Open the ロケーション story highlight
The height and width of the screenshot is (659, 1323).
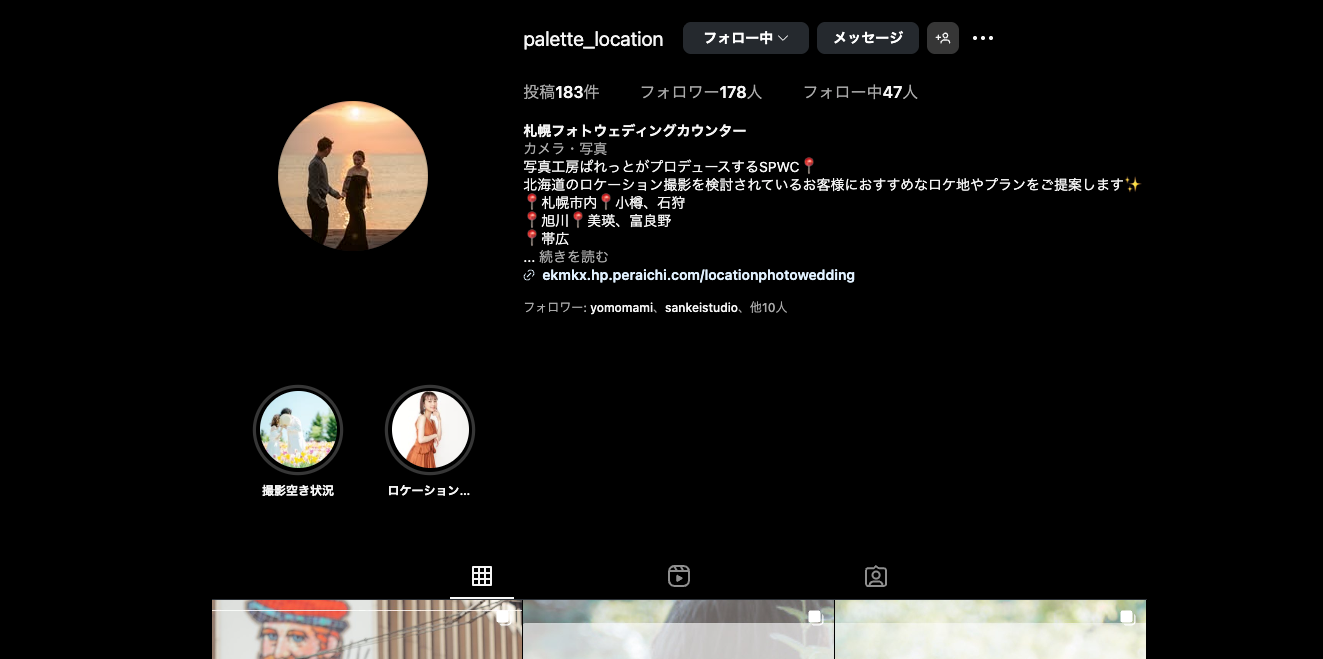tap(430, 430)
